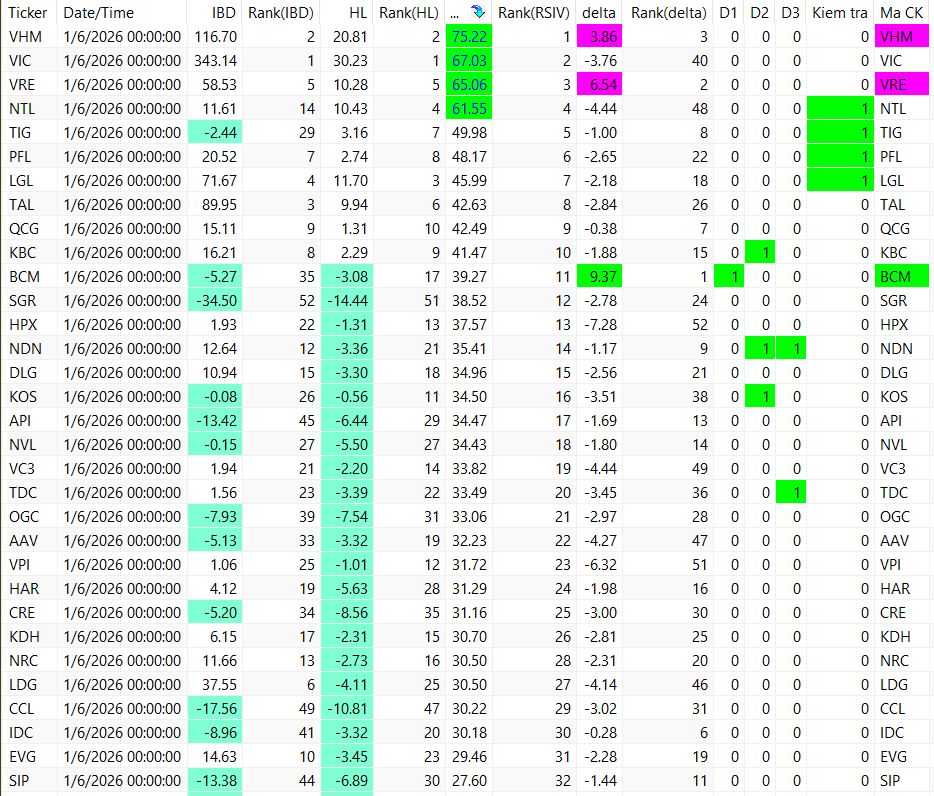Screen dimensions: 934x796
Task: Click the IBD value 11.66 for NRC
Action: (x=219, y=661)
